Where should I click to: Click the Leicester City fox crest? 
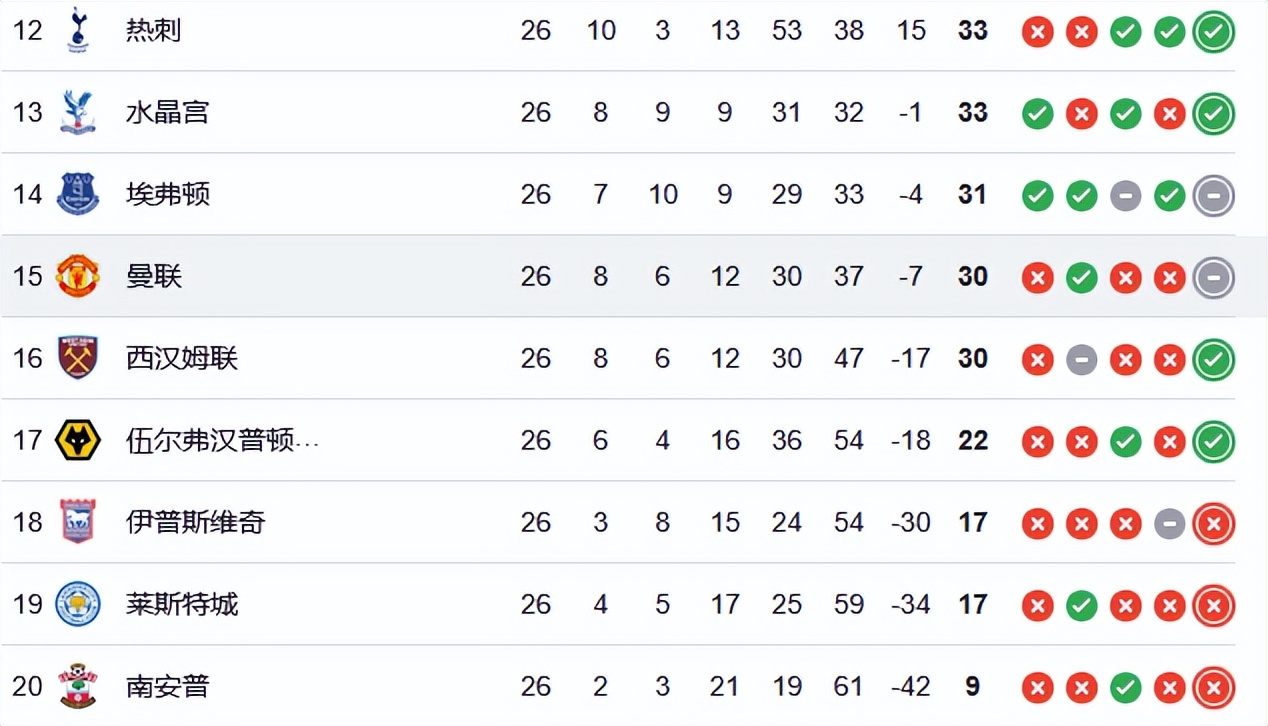point(77,604)
